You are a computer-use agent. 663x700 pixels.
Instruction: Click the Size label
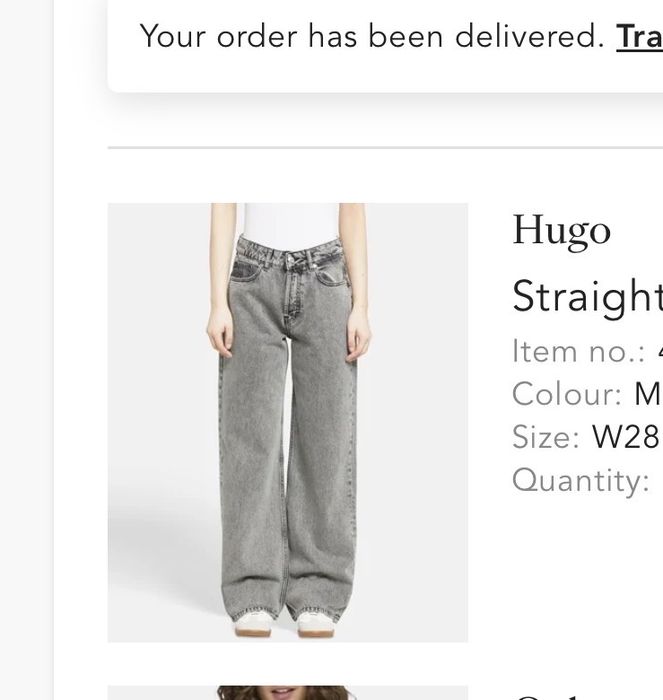[546, 437]
